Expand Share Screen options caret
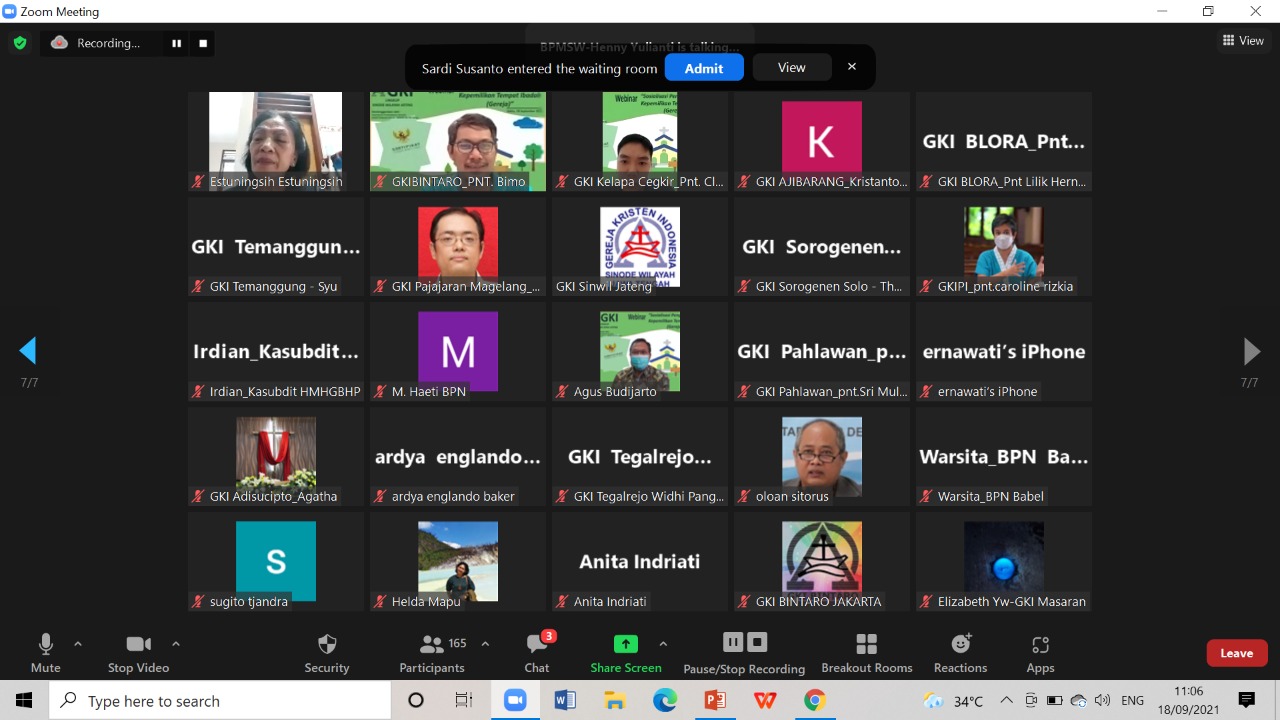Image resolution: width=1280 pixels, height=720 pixels. pyautogui.click(x=663, y=644)
